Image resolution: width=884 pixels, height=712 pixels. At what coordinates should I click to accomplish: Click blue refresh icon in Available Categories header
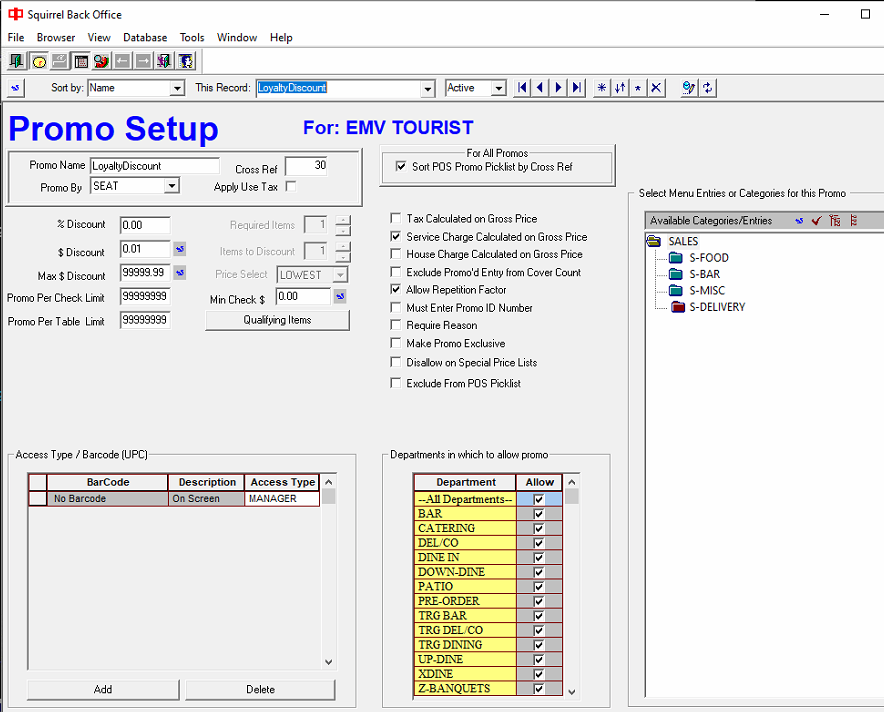[x=799, y=220]
